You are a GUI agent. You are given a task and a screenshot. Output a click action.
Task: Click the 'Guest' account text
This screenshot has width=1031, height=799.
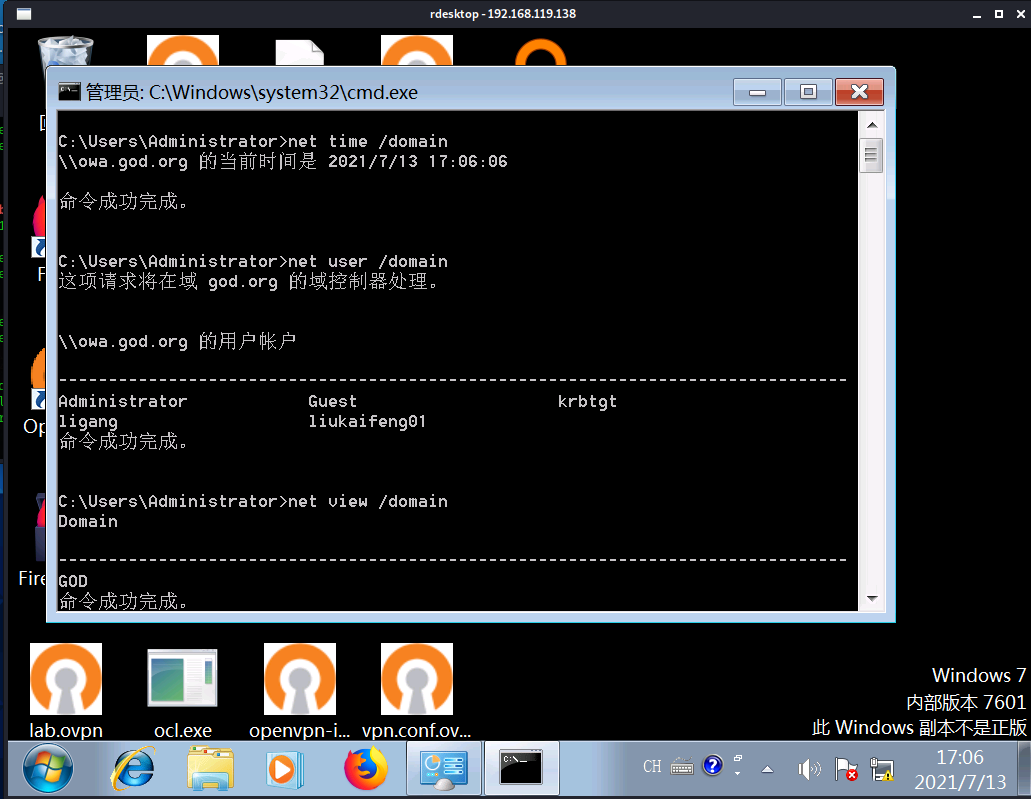pos(333,401)
